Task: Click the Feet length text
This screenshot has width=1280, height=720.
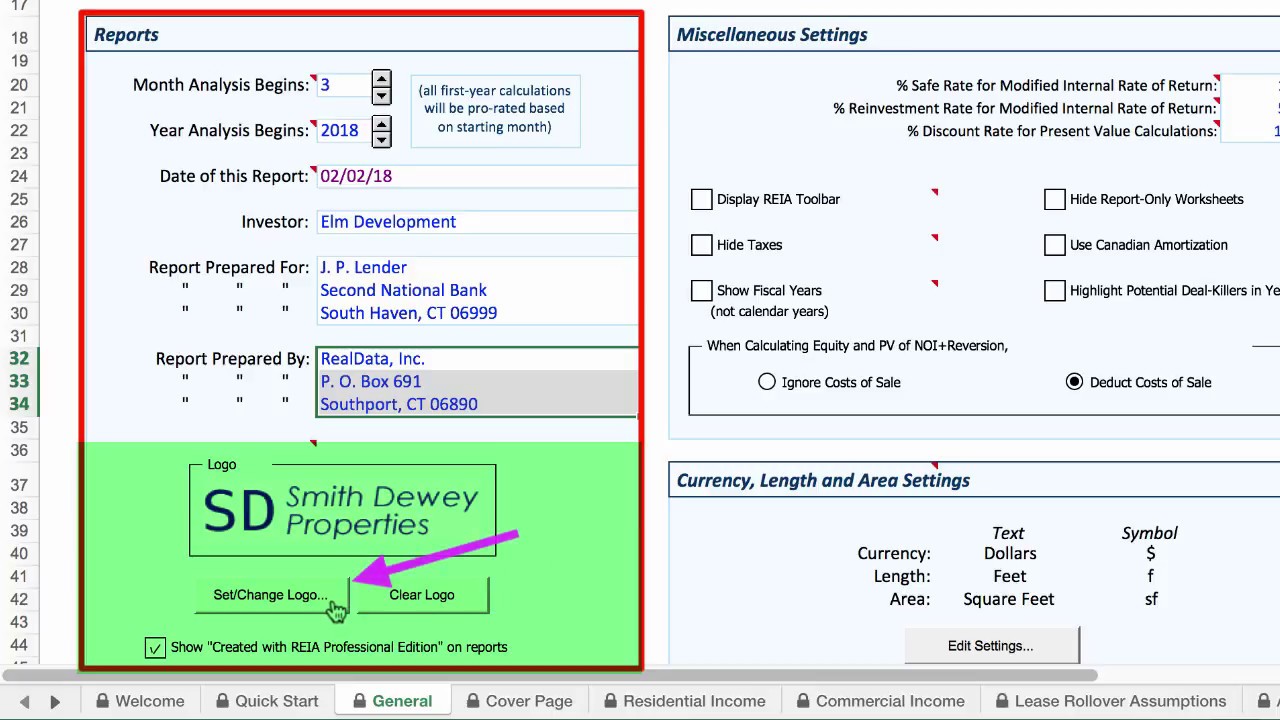Action: [1009, 577]
